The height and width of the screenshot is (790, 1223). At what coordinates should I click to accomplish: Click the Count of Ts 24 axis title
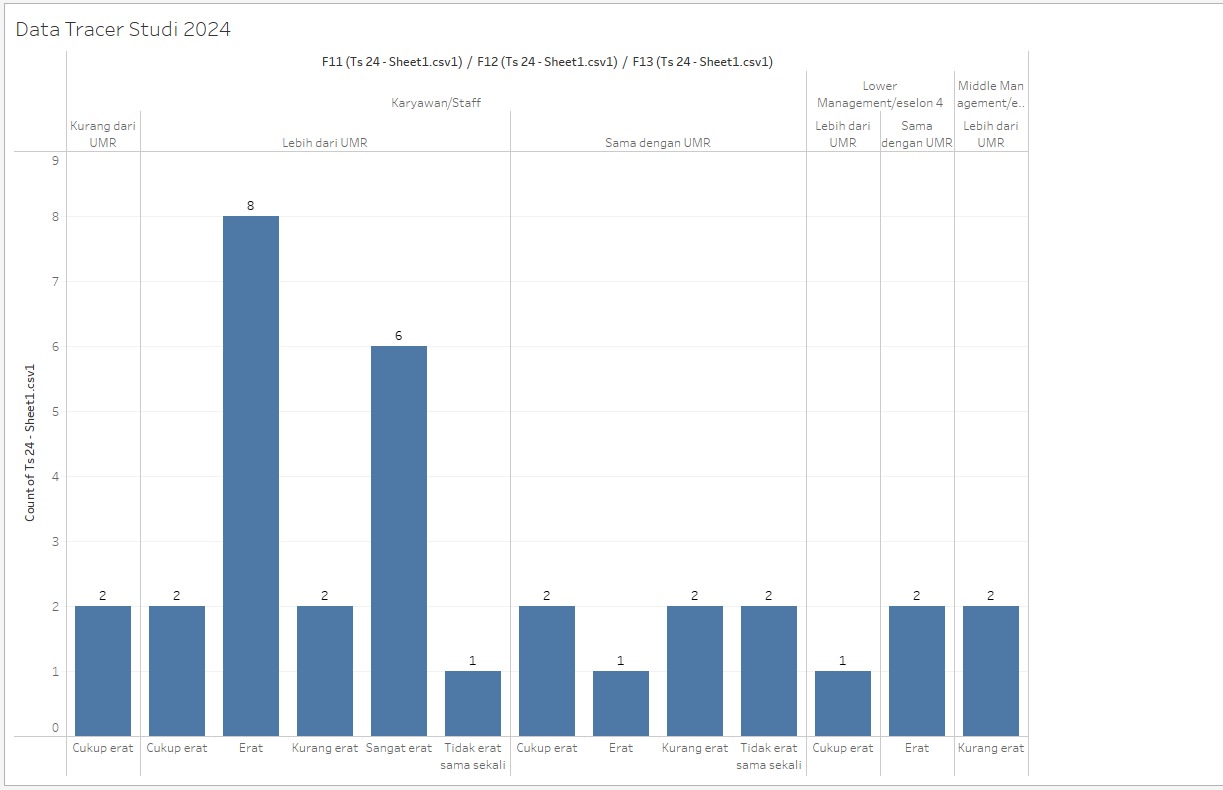[30, 443]
